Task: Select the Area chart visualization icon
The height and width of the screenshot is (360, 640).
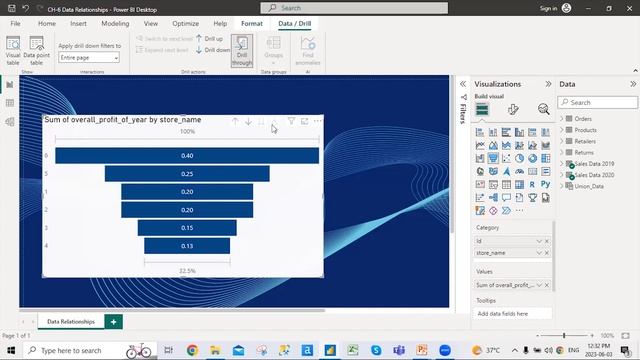Action: tap(493, 145)
